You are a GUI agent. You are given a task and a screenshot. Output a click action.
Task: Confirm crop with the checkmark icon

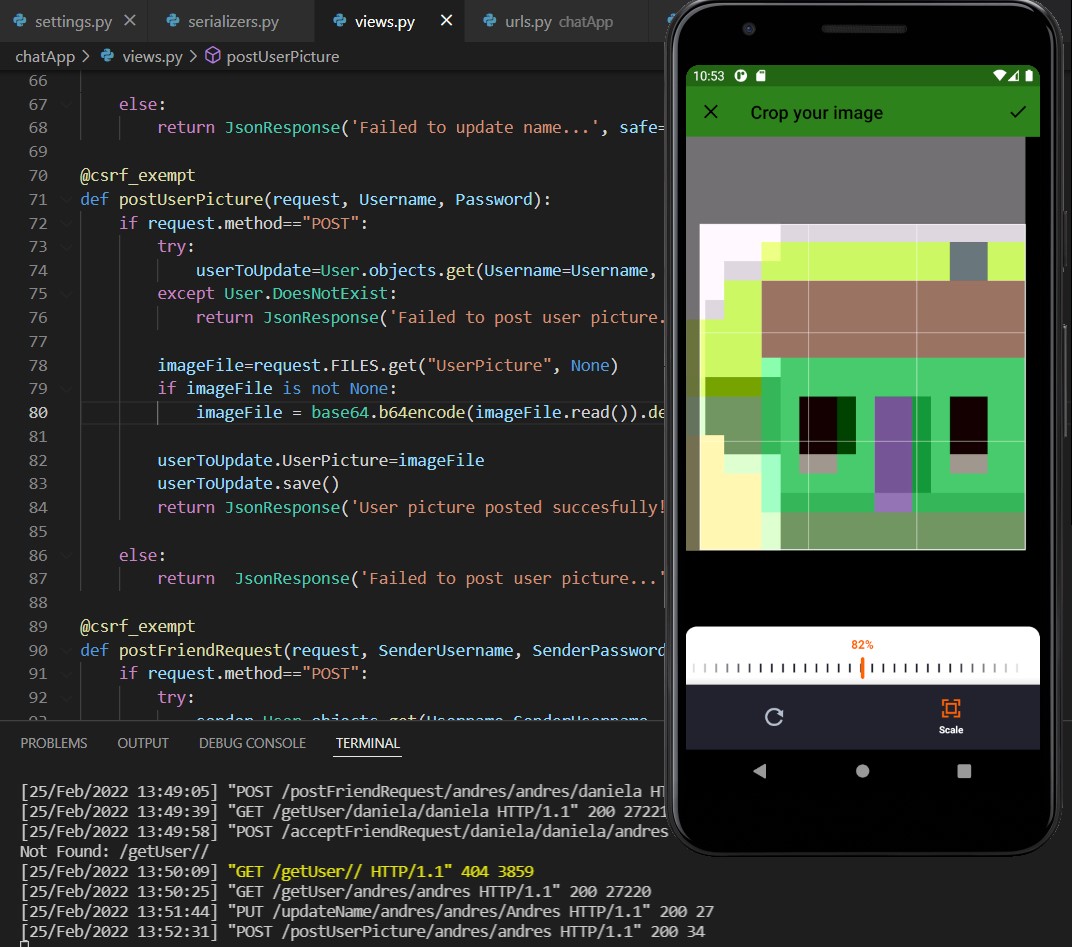click(1017, 112)
